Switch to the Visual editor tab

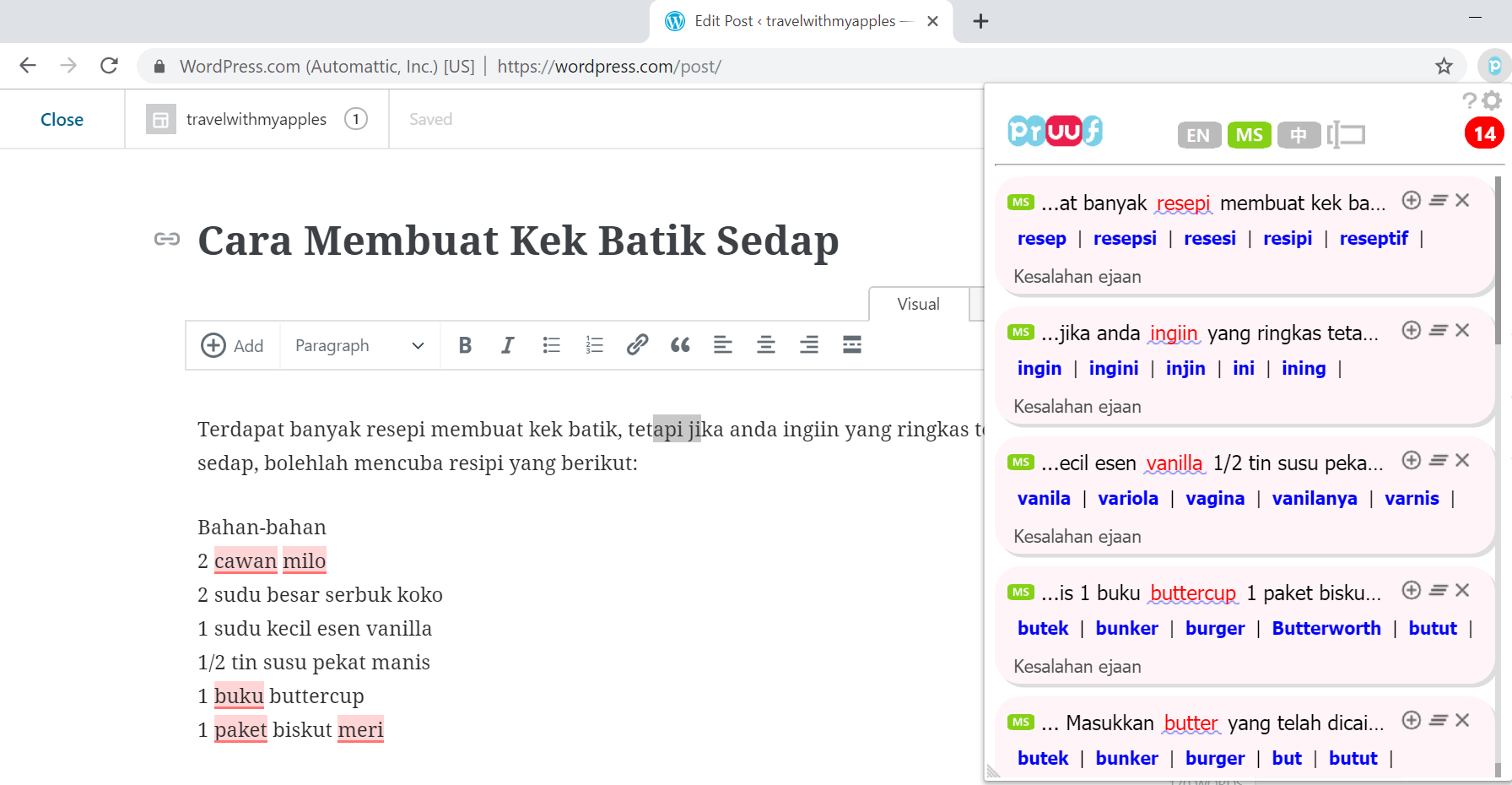(919, 304)
